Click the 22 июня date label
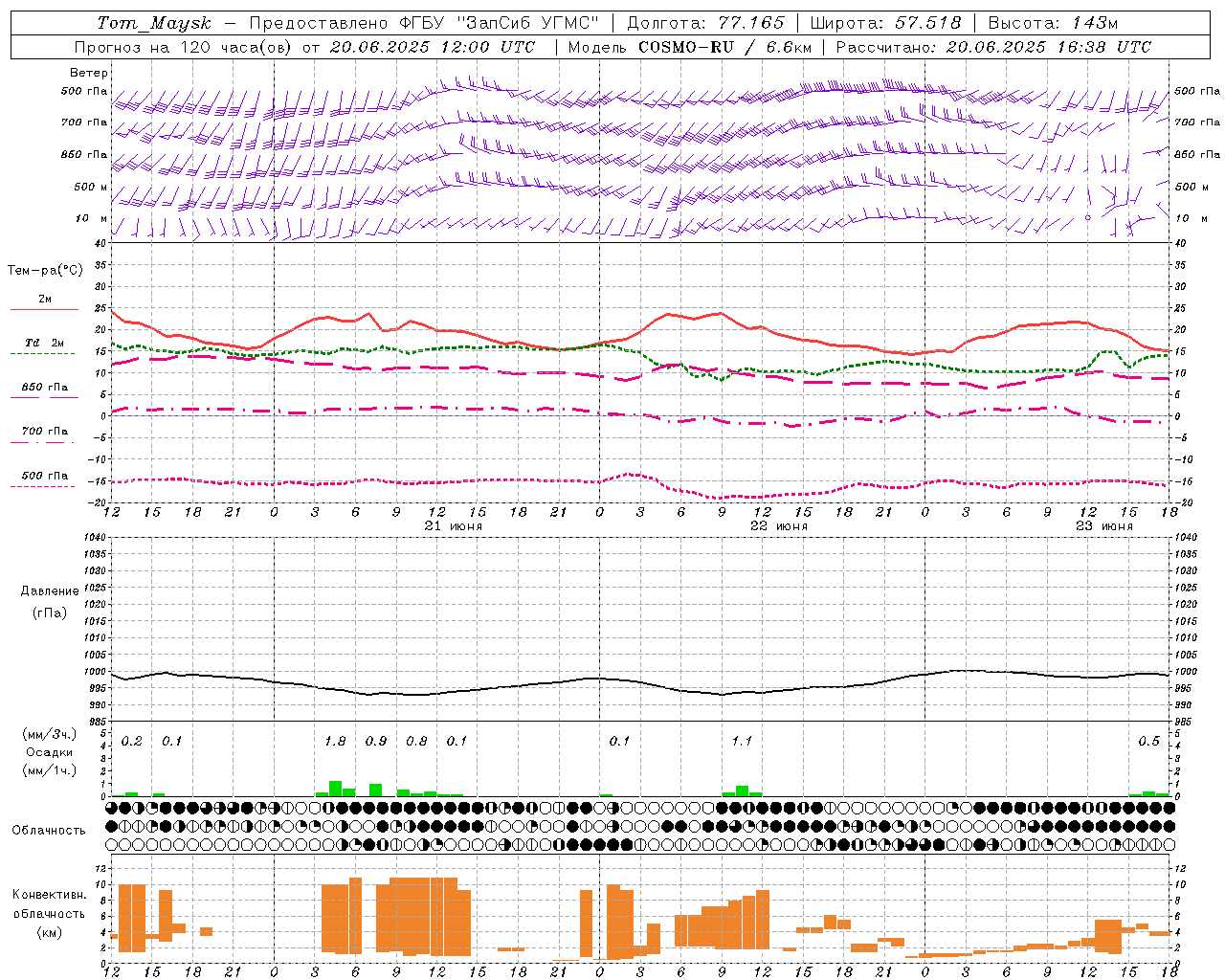1225x980 pixels. tap(779, 526)
